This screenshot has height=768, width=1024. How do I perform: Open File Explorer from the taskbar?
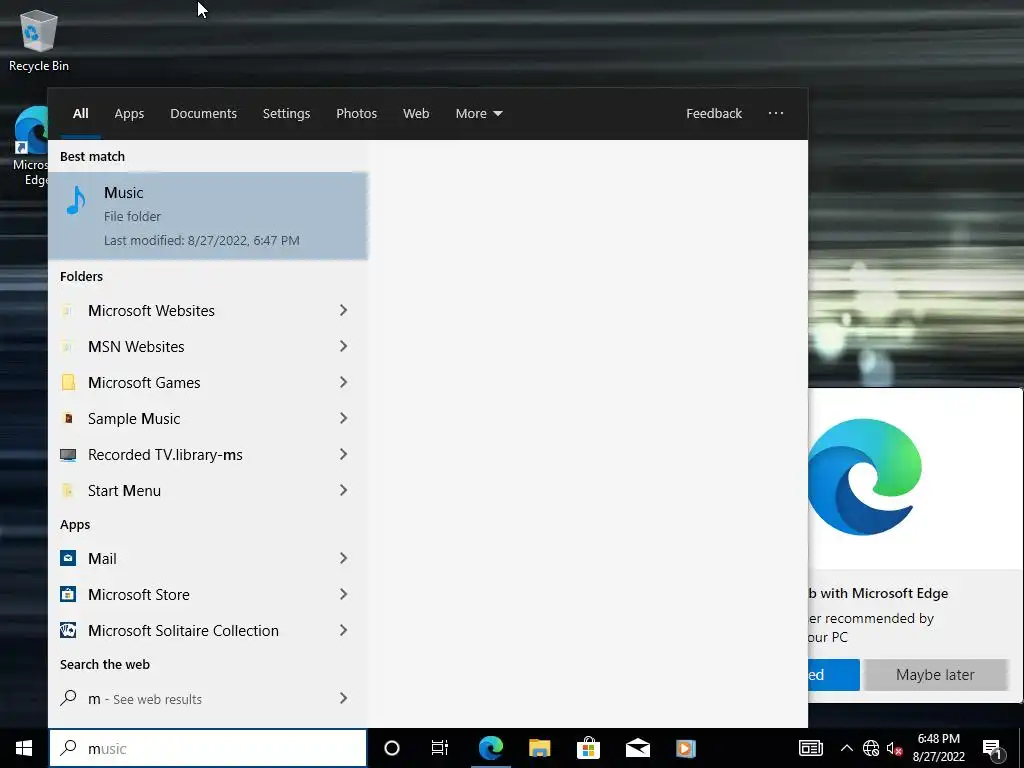coord(539,748)
